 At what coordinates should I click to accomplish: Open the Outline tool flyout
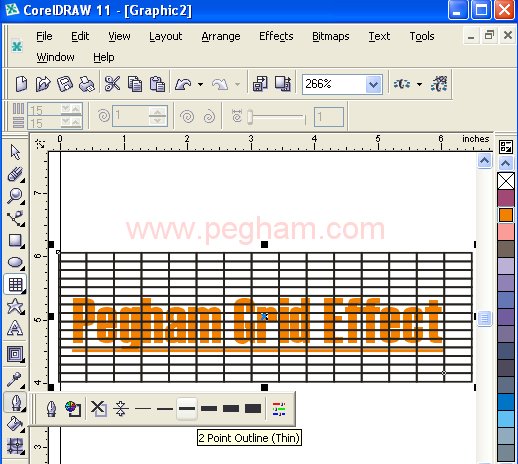click(15, 402)
